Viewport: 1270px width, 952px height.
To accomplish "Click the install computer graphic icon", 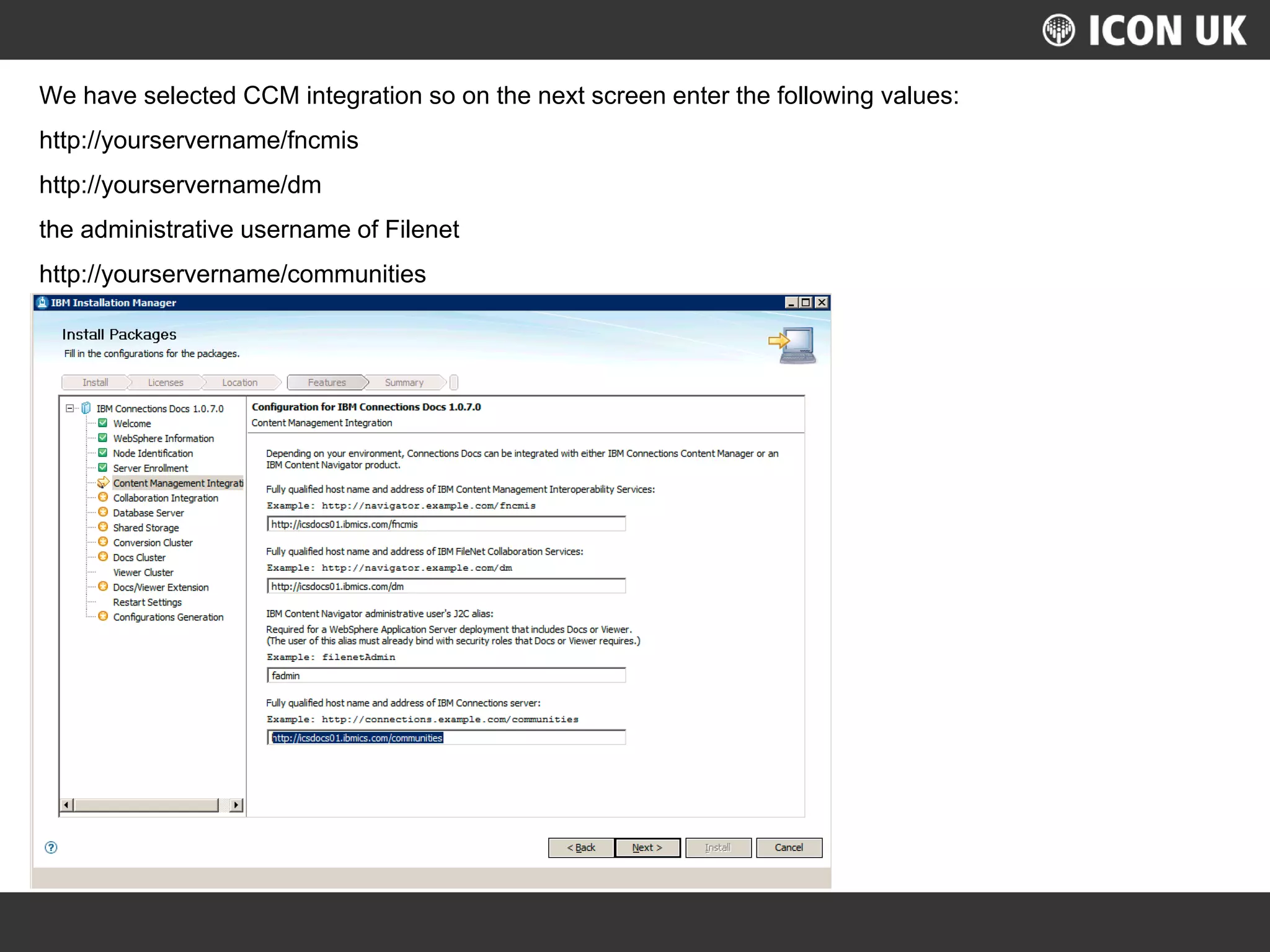I will 793,345.
